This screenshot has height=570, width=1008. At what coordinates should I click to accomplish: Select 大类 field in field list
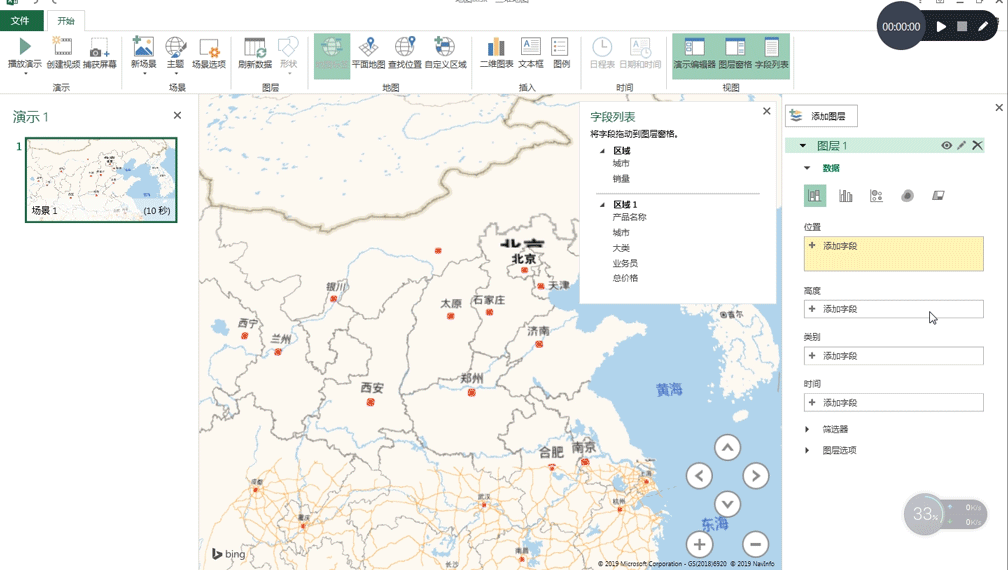pos(621,248)
